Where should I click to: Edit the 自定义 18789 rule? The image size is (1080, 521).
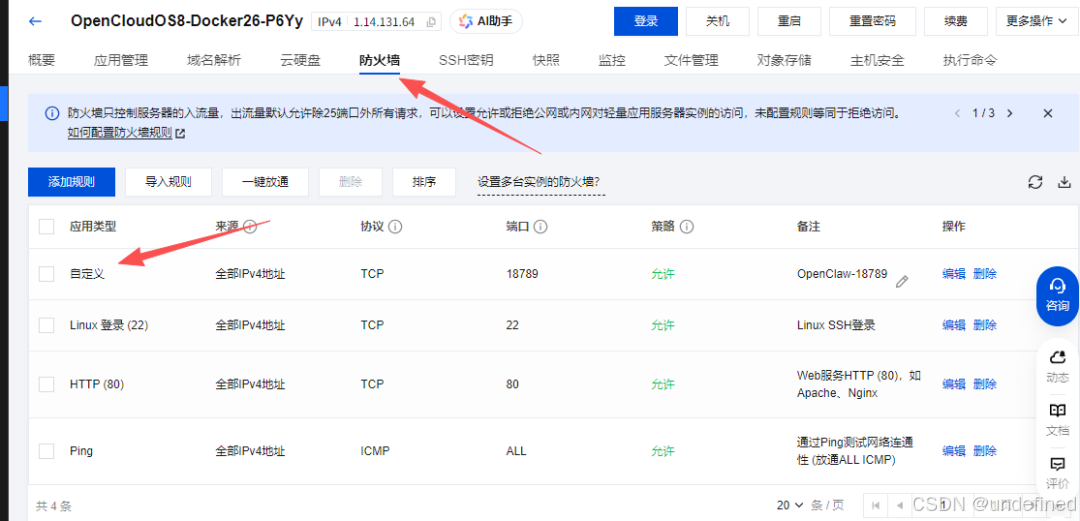tap(954, 274)
